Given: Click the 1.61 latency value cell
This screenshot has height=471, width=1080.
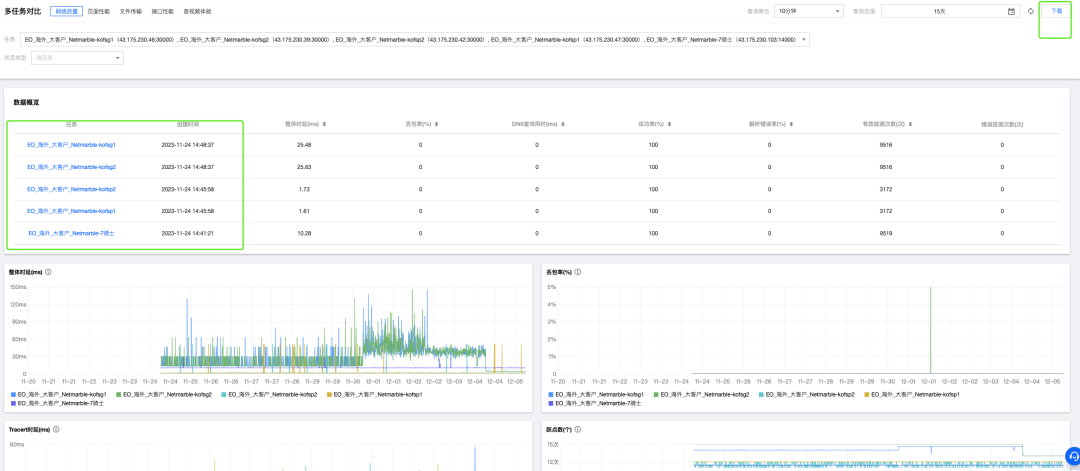Looking at the screenshot, I should pyautogui.click(x=305, y=211).
